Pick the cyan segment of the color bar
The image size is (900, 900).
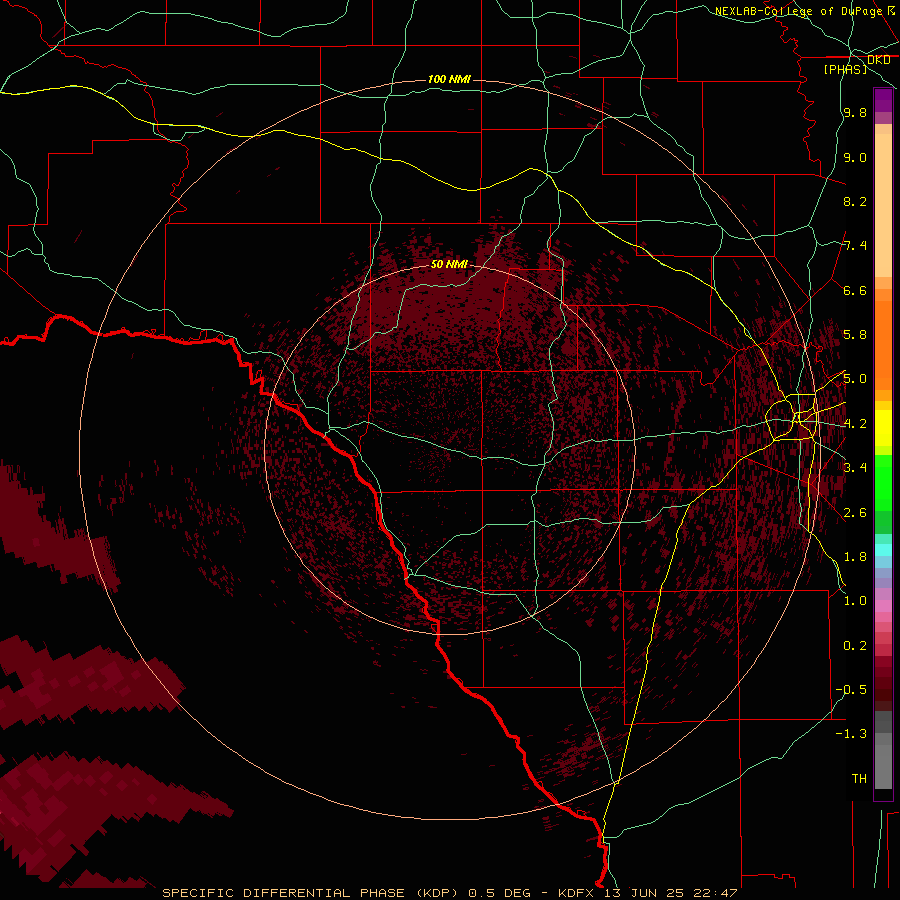tap(883, 550)
